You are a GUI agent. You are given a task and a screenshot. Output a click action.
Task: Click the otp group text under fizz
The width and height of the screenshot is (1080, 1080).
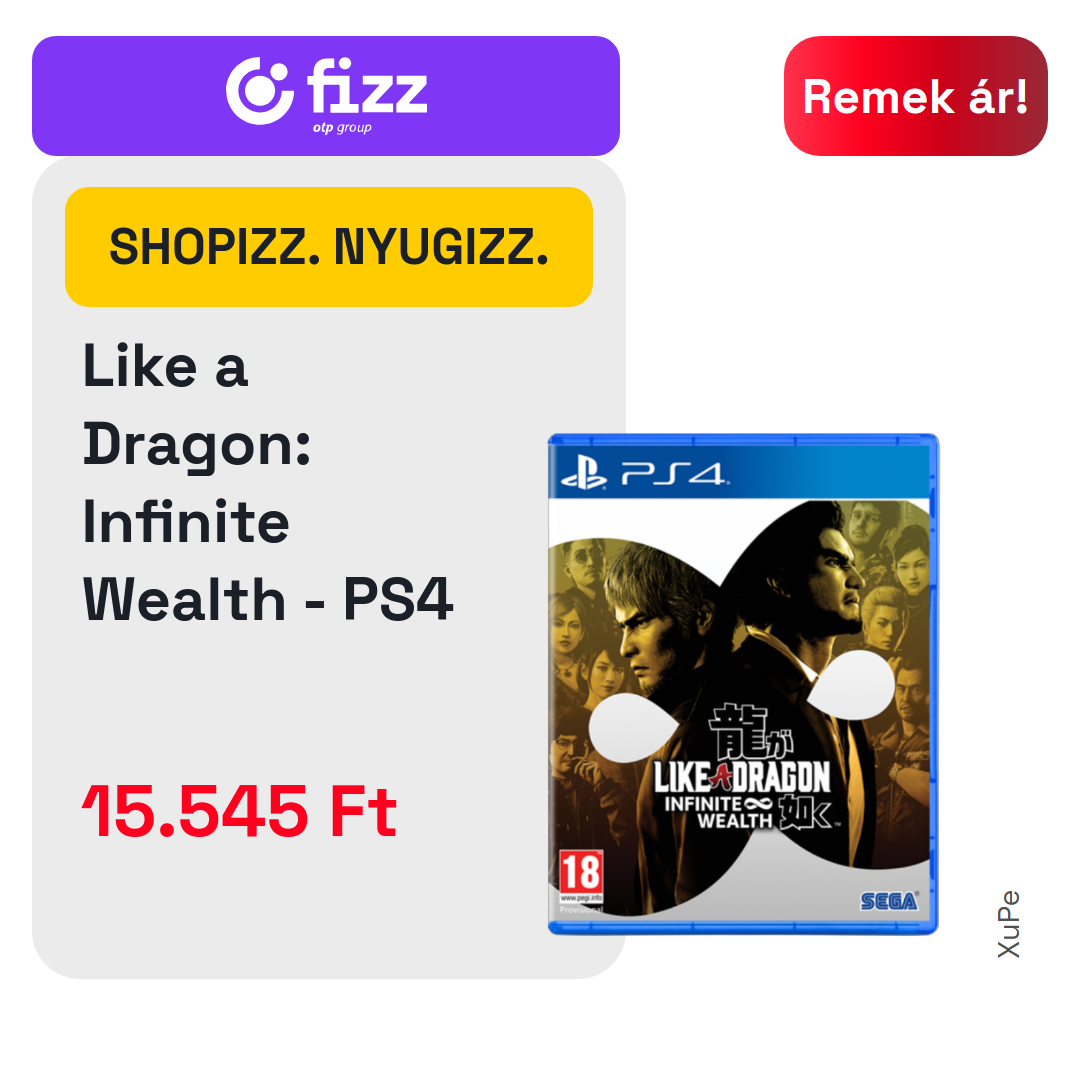[x=342, y=127]
